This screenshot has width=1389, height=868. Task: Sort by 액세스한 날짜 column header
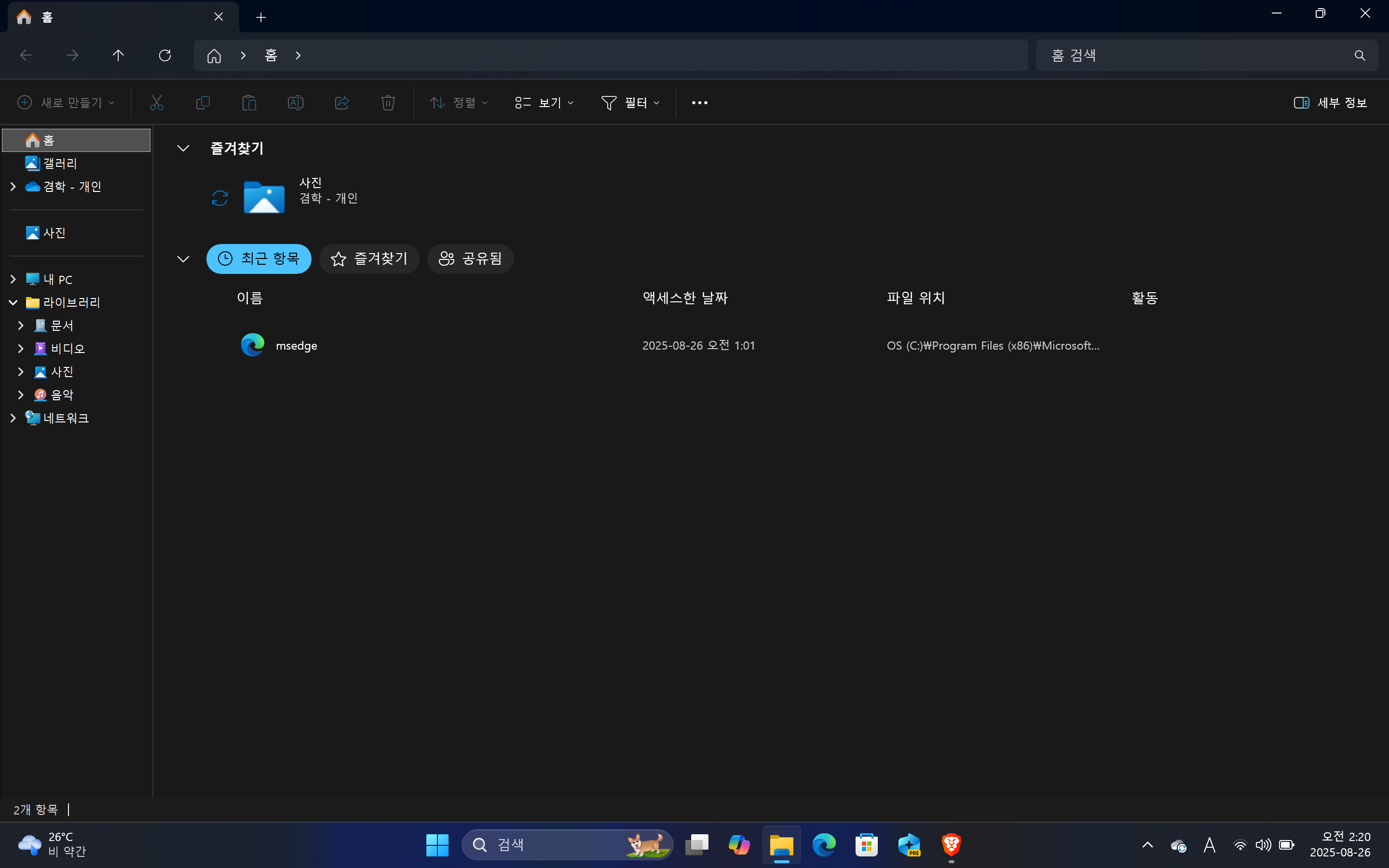(x=685, y=298)
